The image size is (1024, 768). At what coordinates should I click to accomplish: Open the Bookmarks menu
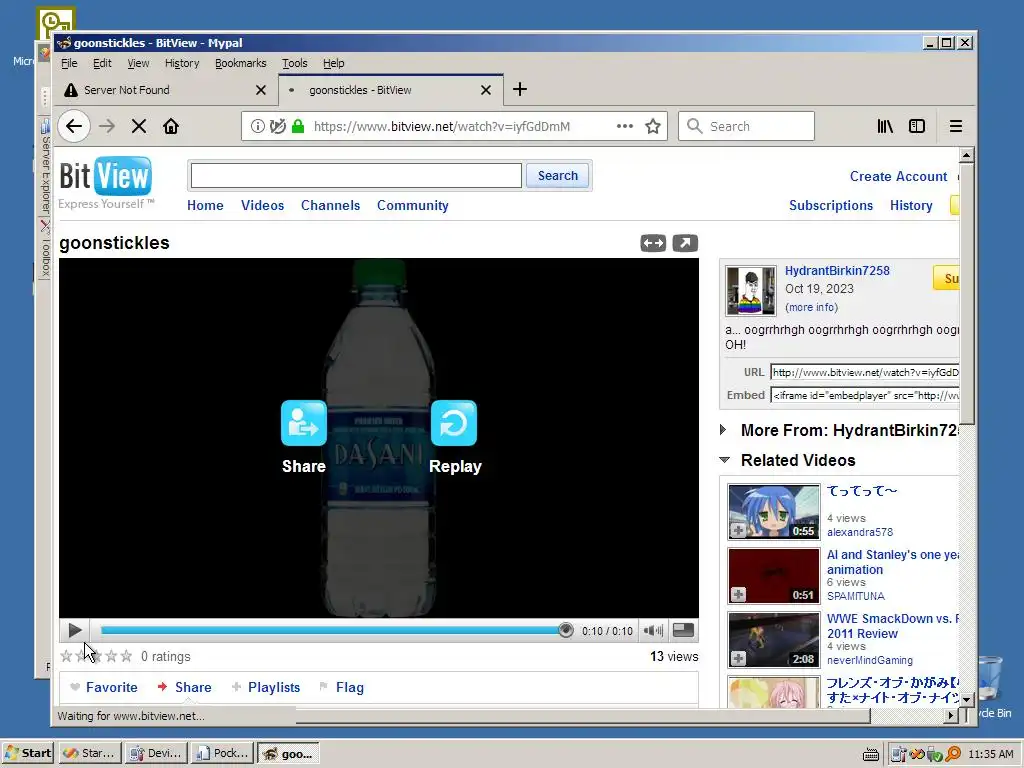pos(240,63)
